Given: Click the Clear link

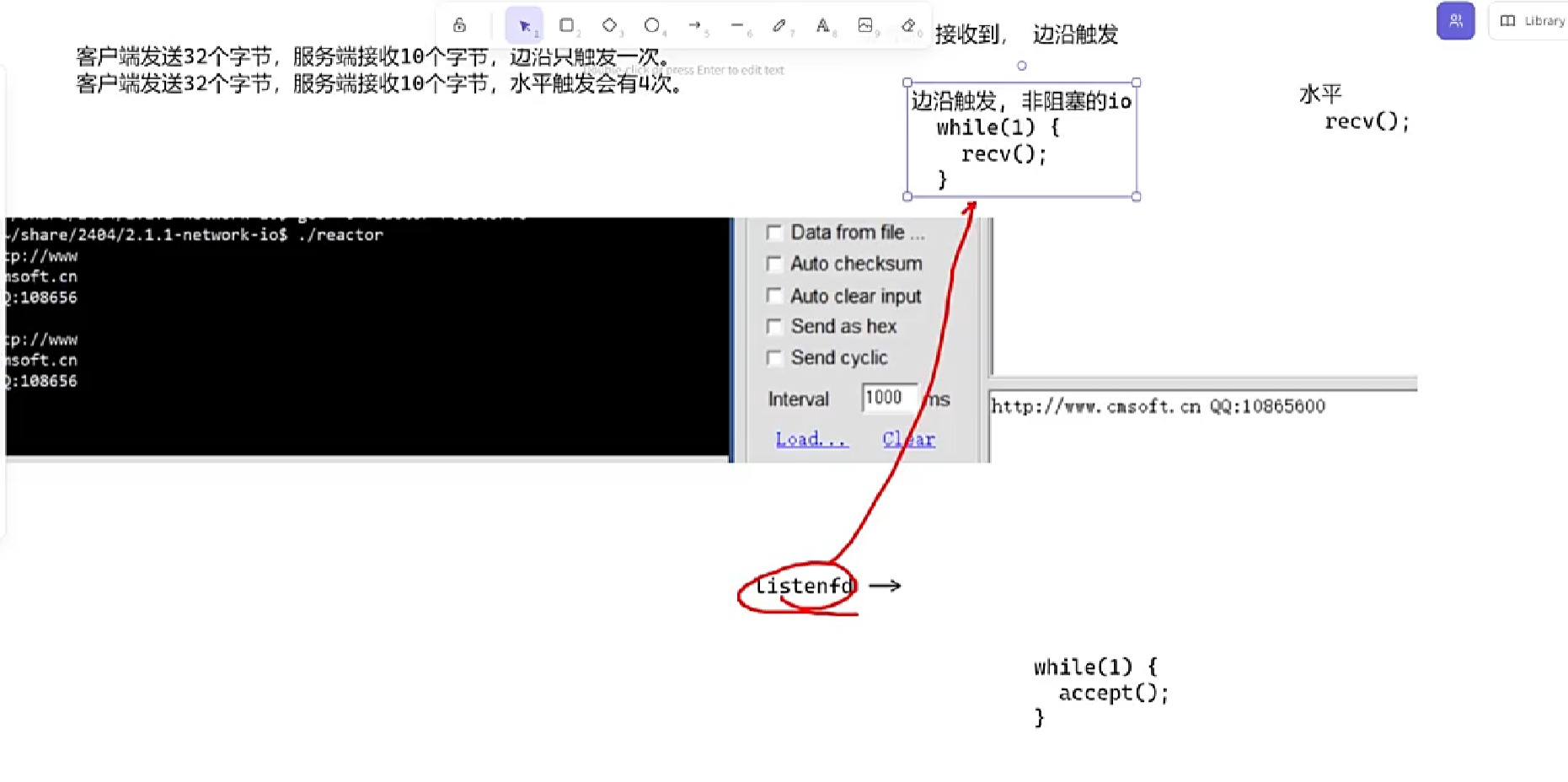Looking at the screenshot, I should pyautogui.click(x=907, y=439).
